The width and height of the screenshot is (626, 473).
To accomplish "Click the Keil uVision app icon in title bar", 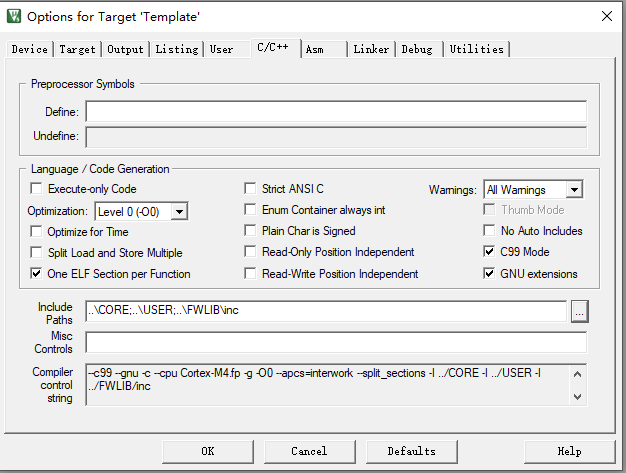I will pos(14,16).
